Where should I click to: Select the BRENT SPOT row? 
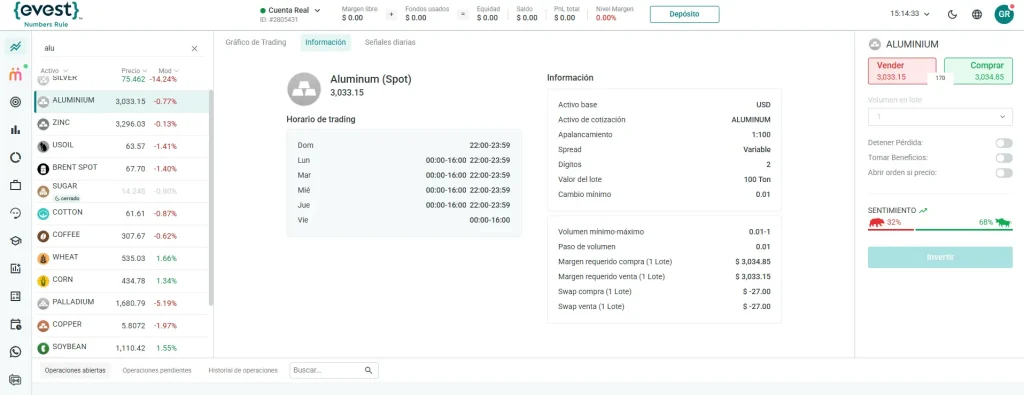121,168
